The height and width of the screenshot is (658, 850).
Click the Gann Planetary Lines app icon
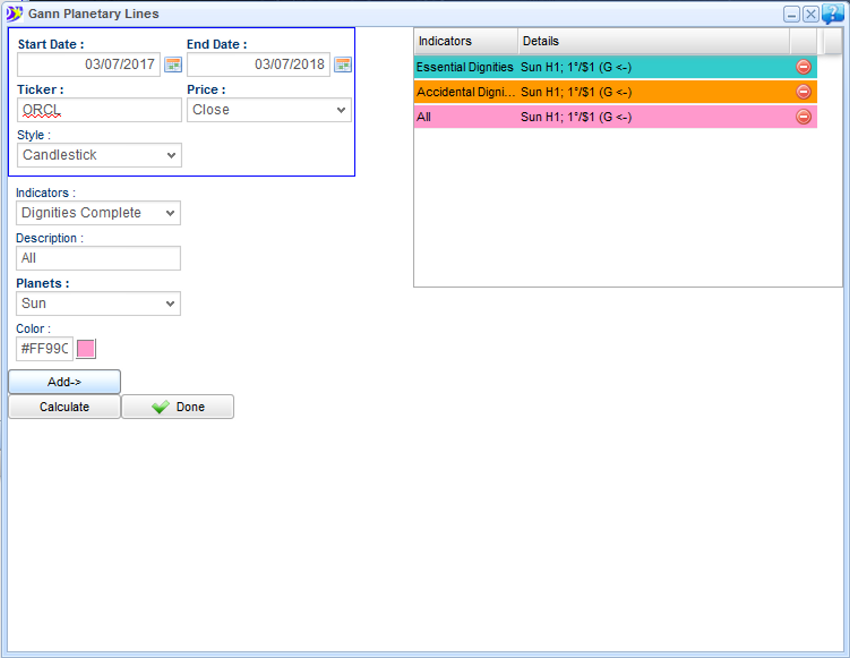pyautogui.click(x=14, y=14)
